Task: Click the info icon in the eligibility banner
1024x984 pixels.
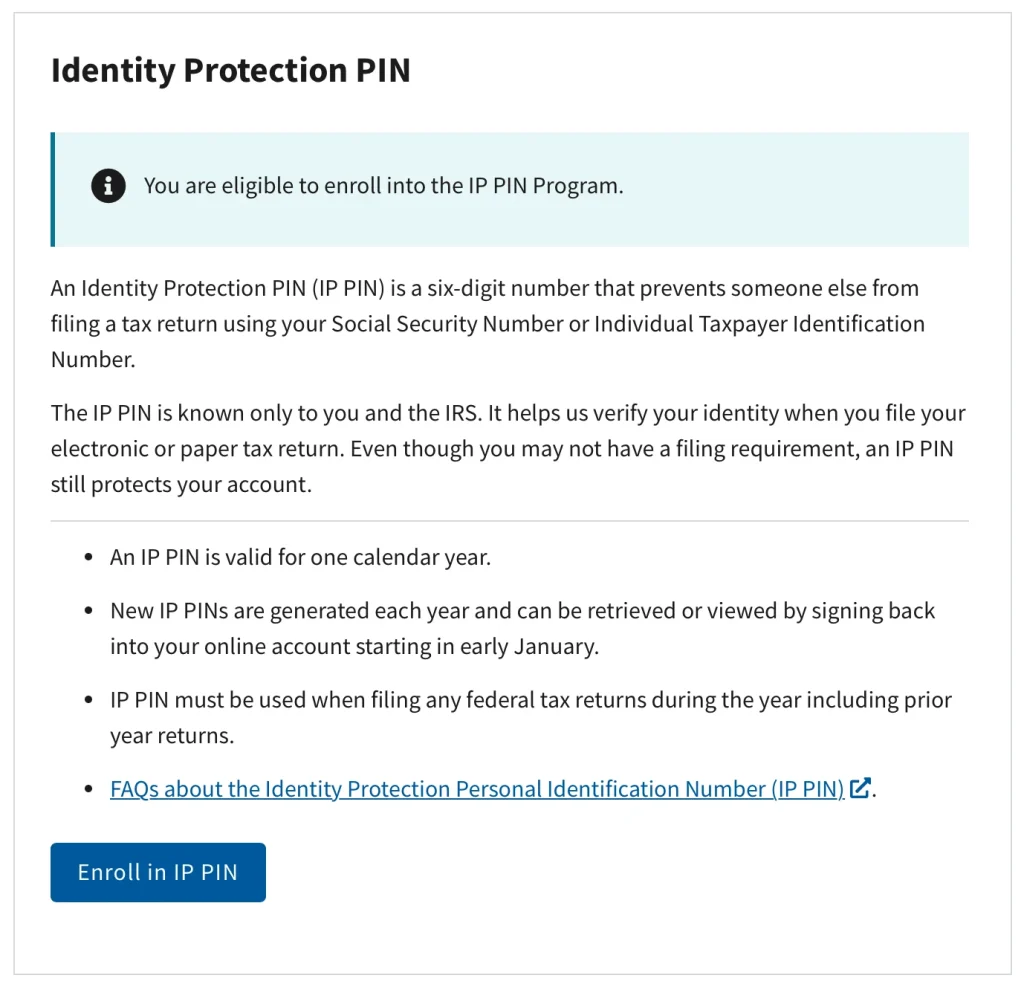Action: 108,186
